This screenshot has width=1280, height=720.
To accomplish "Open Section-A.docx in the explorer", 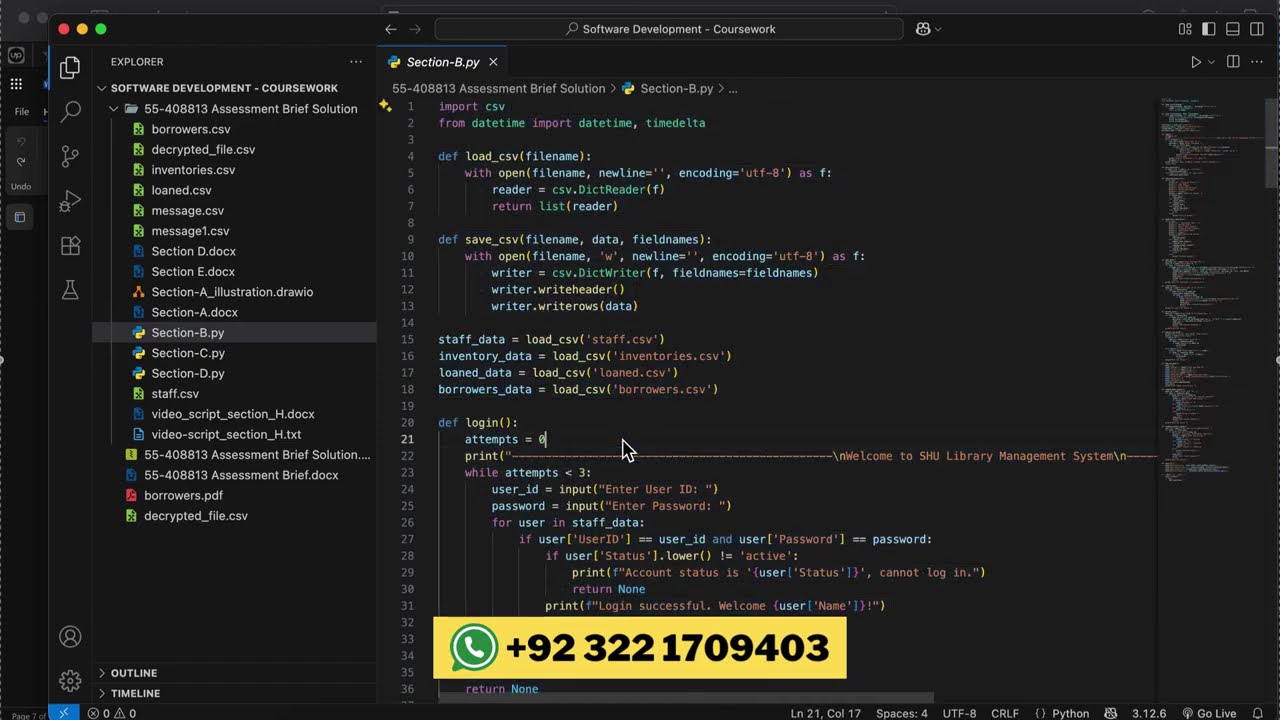I will pos(194,312).
